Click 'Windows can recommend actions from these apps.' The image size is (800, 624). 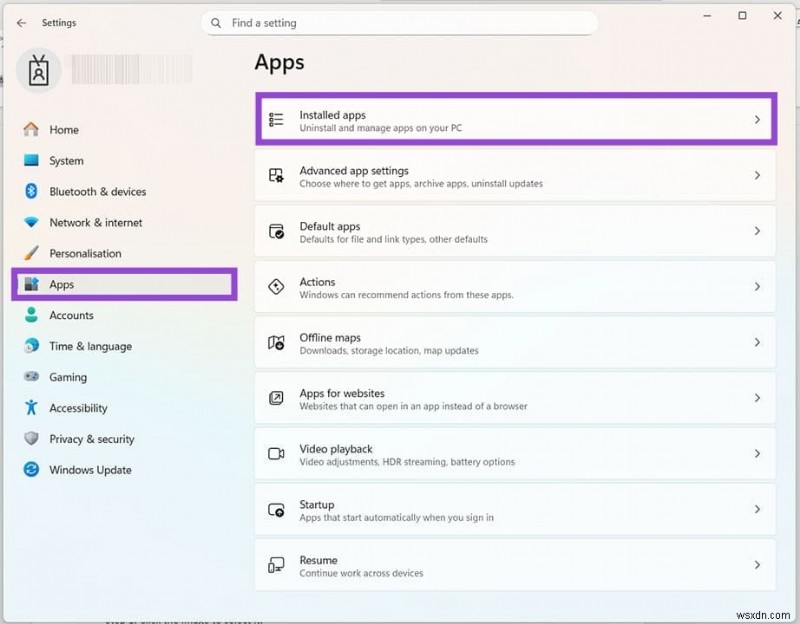click(x=407, y=295)
